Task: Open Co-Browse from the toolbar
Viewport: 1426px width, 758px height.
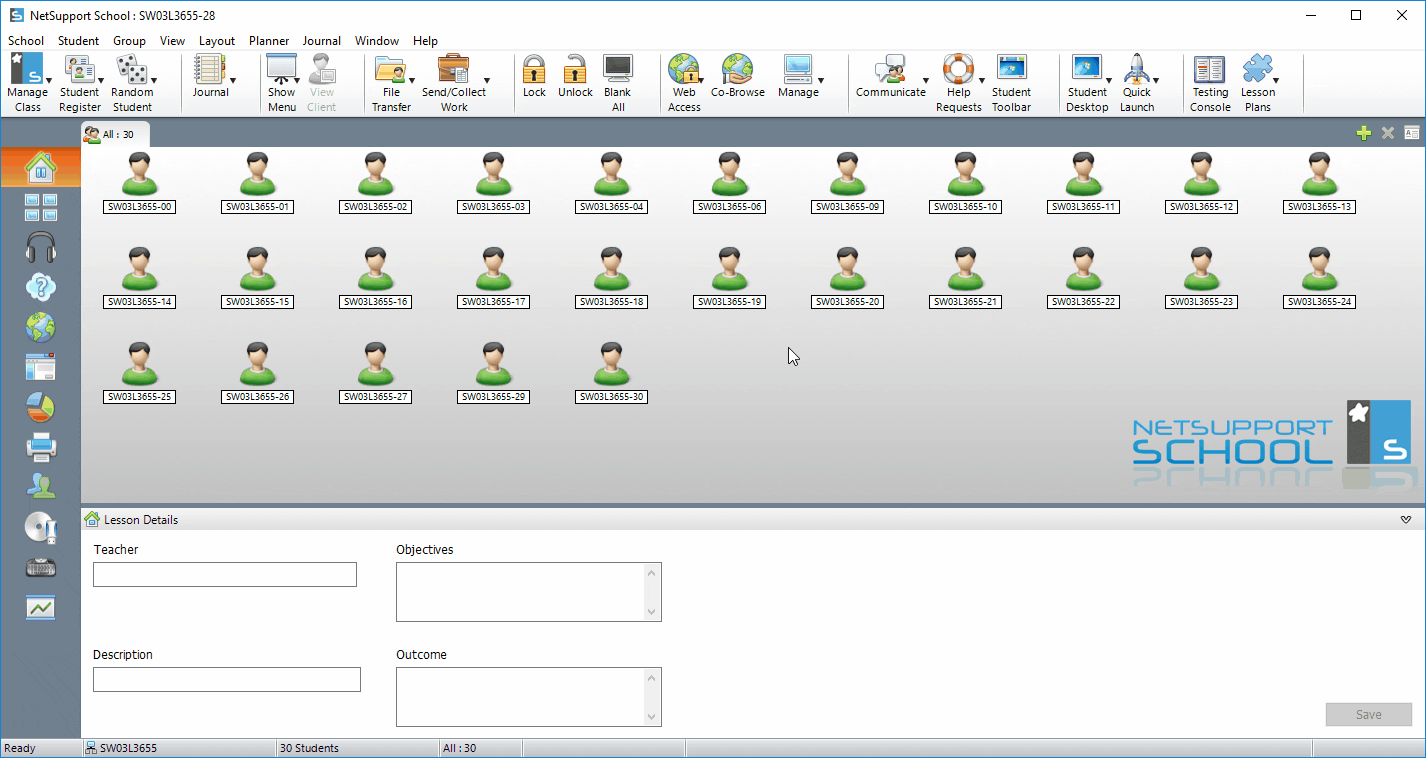Action: tap(737, 78)
